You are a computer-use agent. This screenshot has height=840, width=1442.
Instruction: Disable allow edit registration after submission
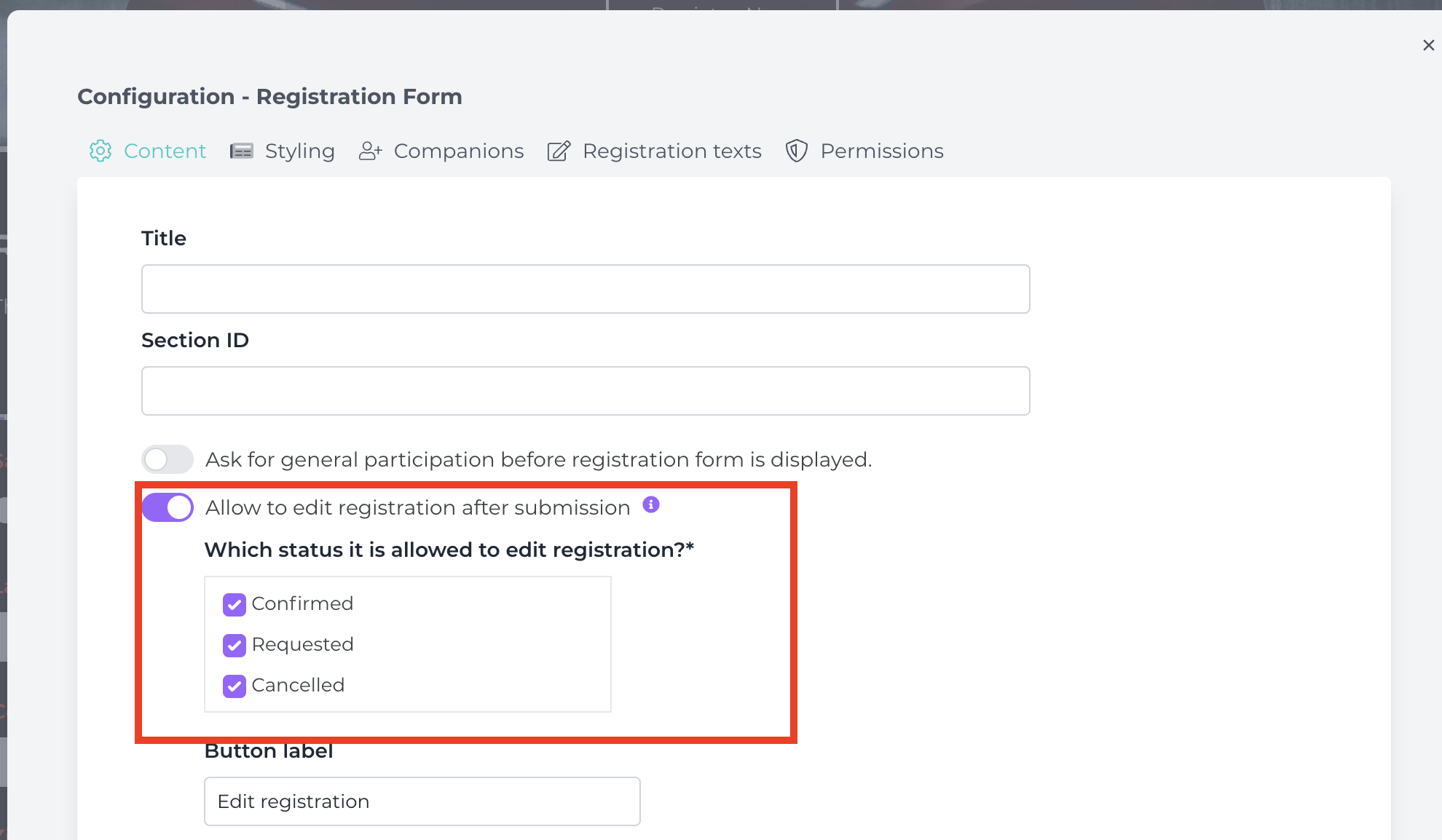pos(168,507)
